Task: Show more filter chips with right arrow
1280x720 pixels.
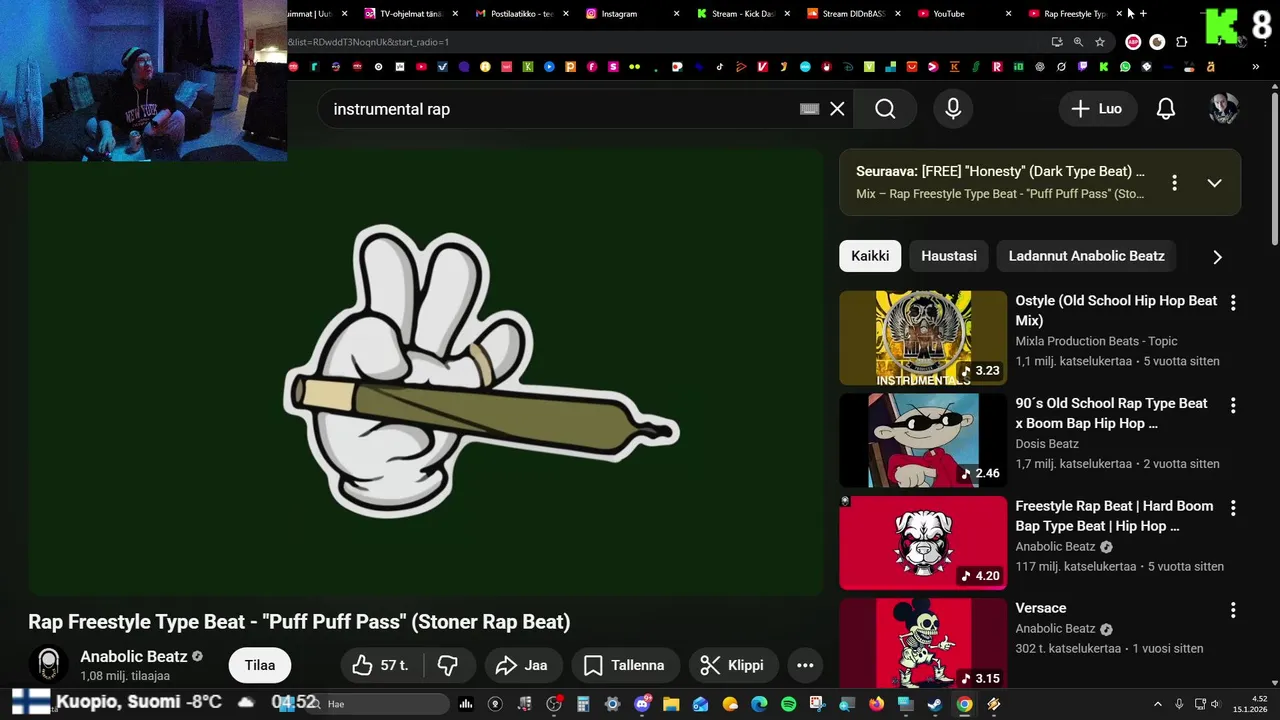Action: click(x=1217, y=257)
